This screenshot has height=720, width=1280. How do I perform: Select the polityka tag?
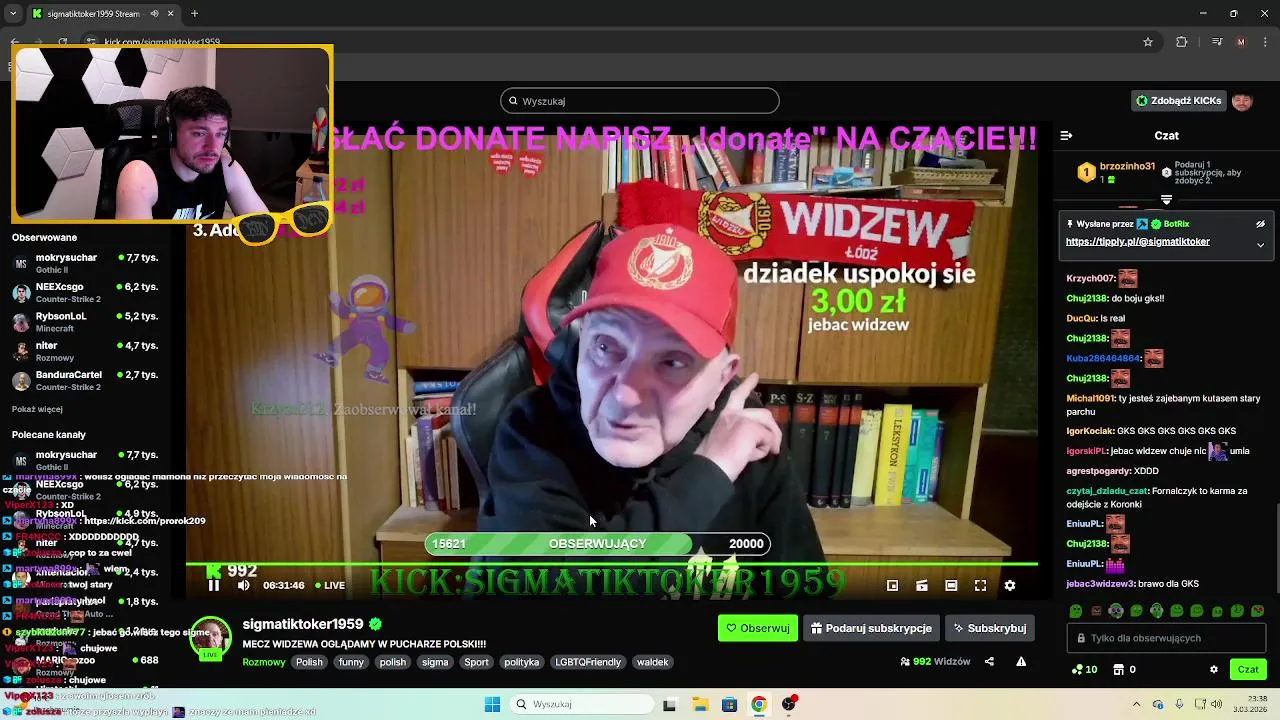tap(521, 662)
